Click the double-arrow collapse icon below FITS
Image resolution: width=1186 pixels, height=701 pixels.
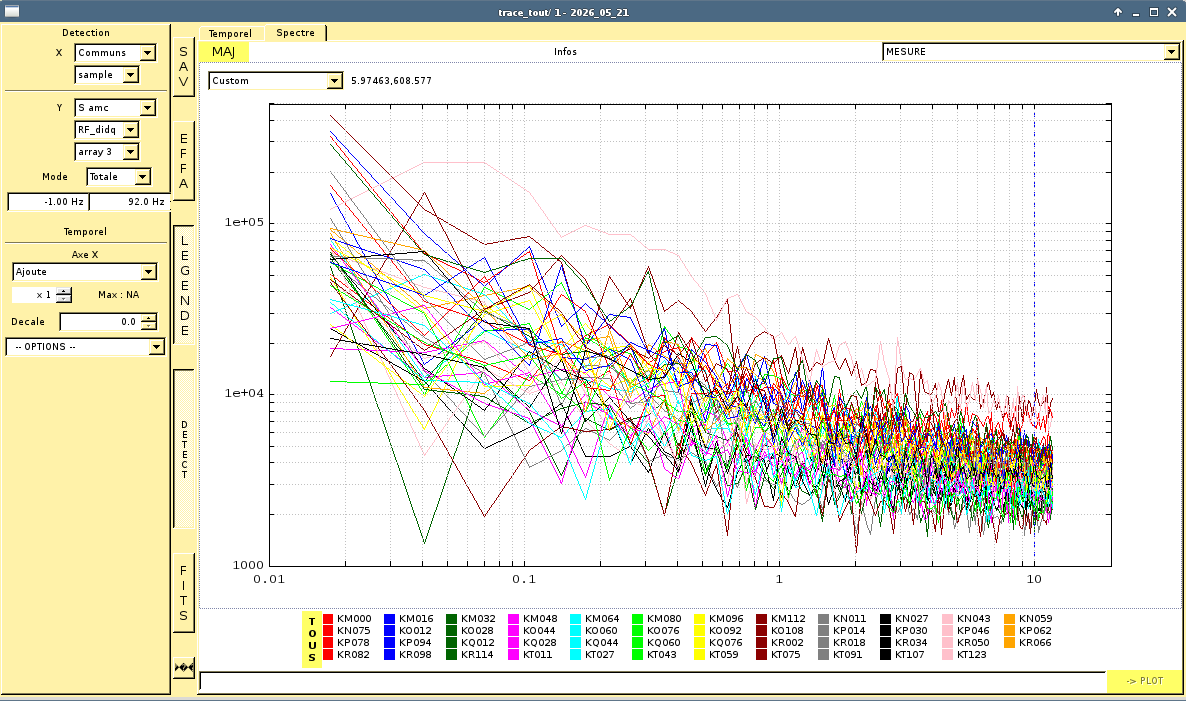tap(184, 668)
